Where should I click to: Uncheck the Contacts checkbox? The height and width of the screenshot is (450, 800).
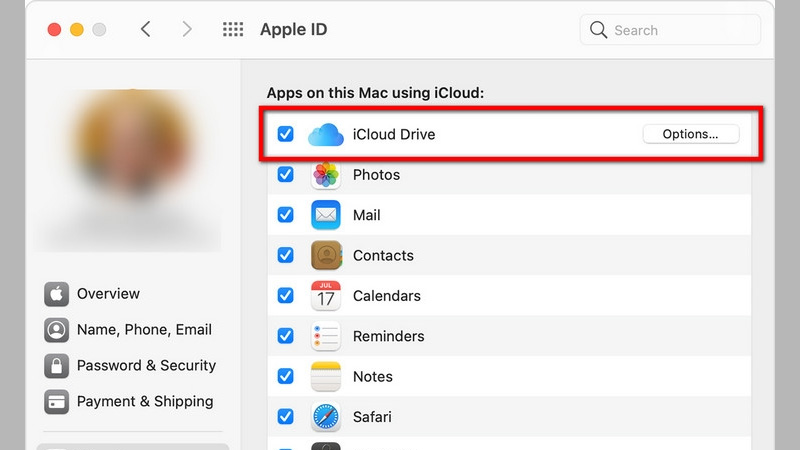(x=285, y=255)
